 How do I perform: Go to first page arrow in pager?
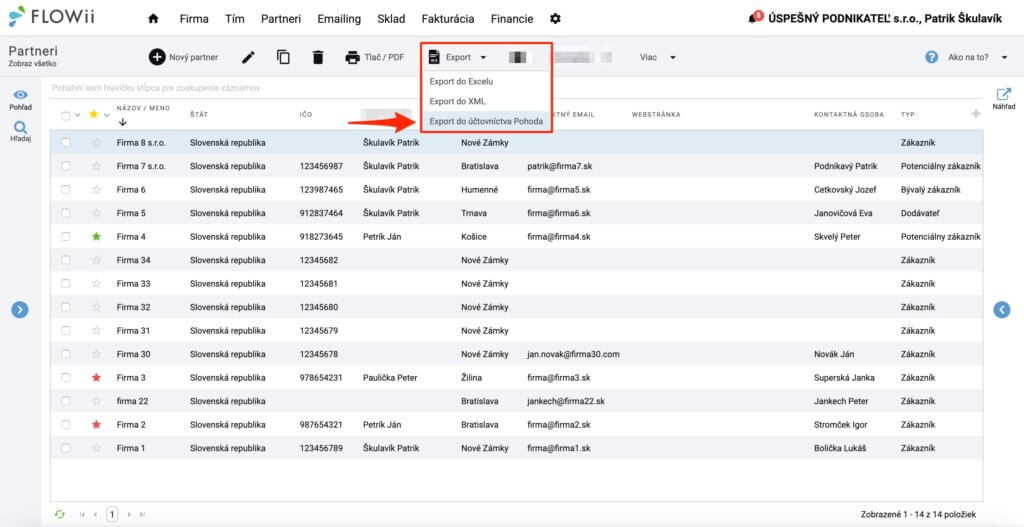pos(82,515)
